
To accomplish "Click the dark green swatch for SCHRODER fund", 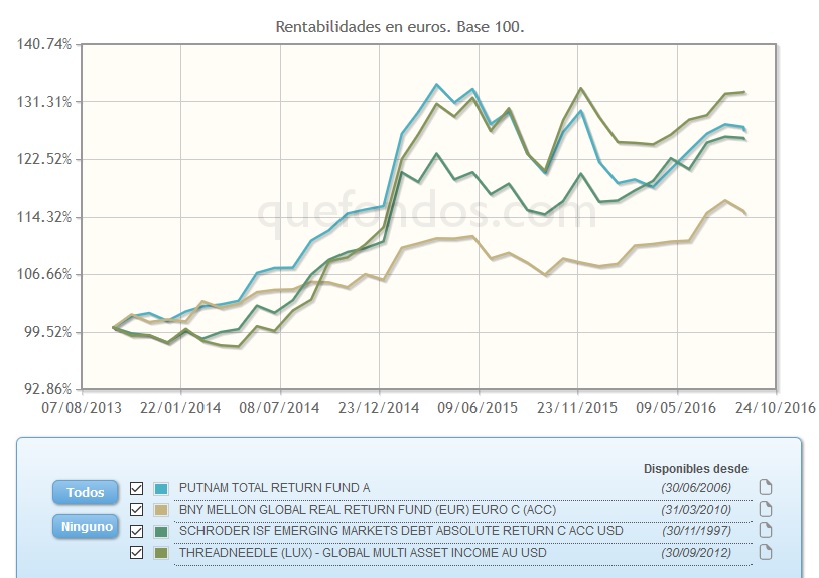I will (161, 532).
